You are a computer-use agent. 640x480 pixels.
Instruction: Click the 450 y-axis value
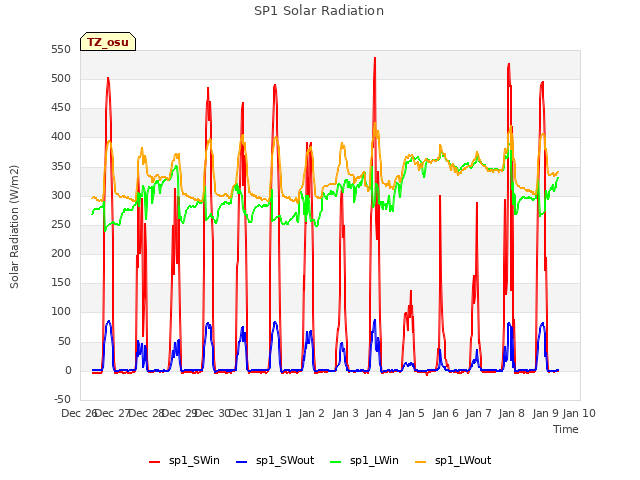[61, 108]
